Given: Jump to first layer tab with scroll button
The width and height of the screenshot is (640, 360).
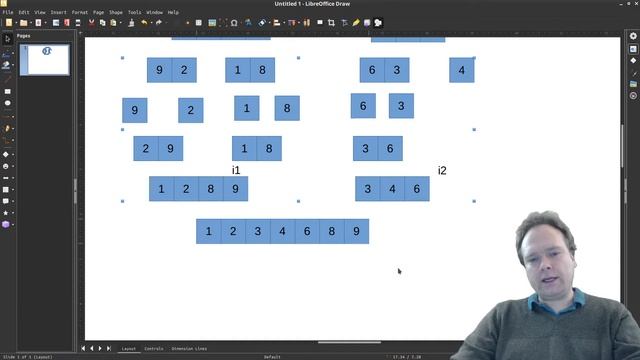Looking at the screenshot, I should click(x=83, y=348).
